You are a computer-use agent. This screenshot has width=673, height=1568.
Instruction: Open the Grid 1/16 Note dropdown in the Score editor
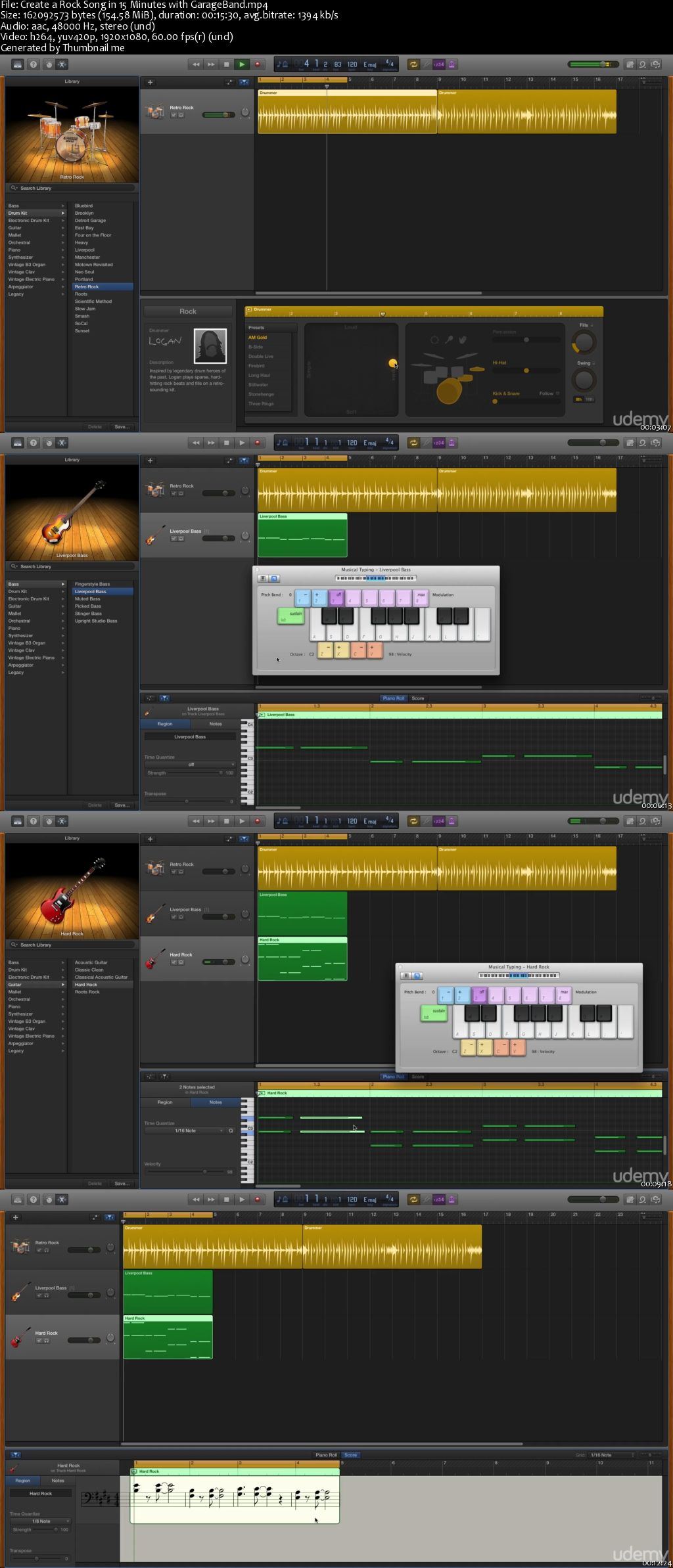coord(613,1455)
